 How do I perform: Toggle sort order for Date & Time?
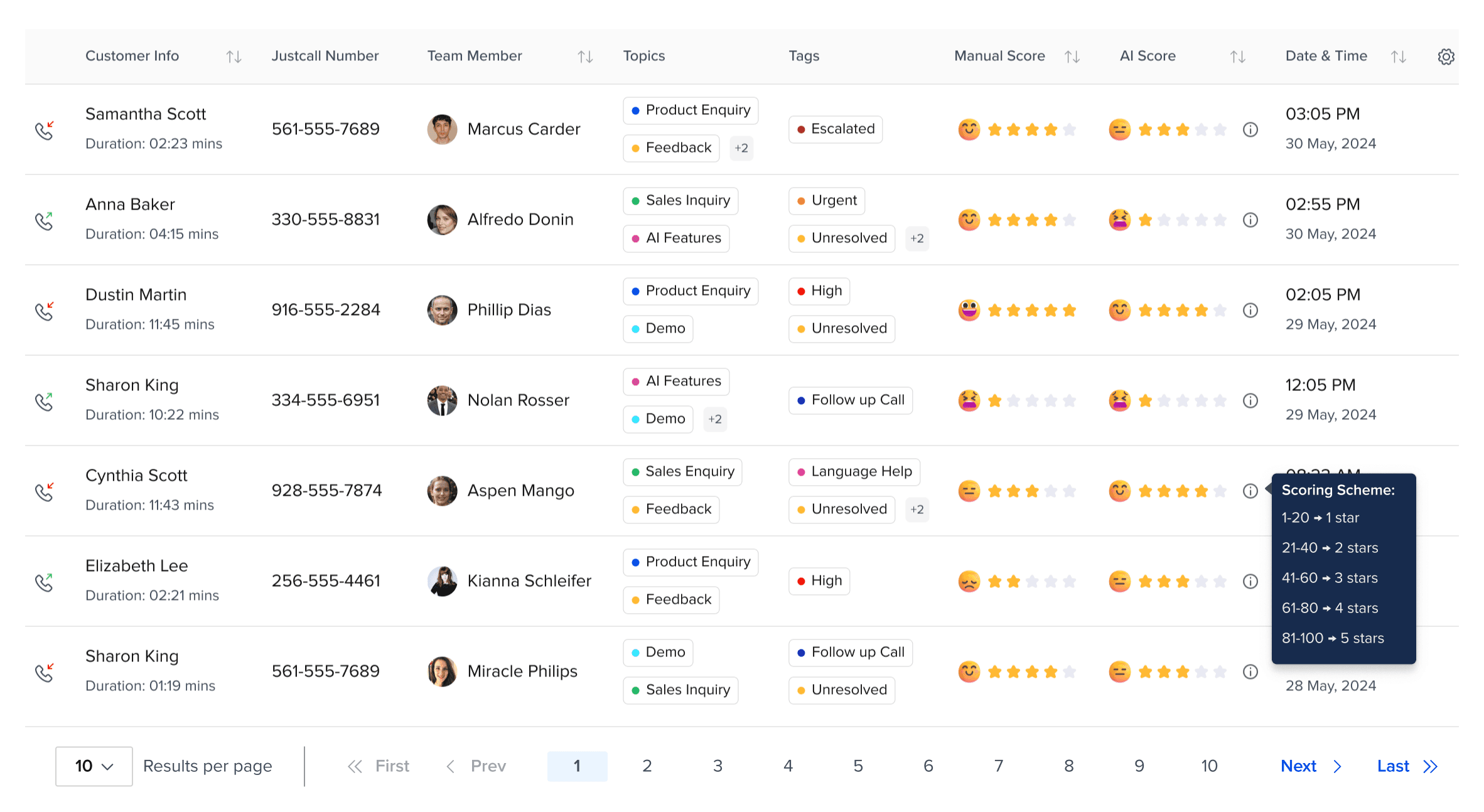pyautogui.click(x=1398, y=57)
